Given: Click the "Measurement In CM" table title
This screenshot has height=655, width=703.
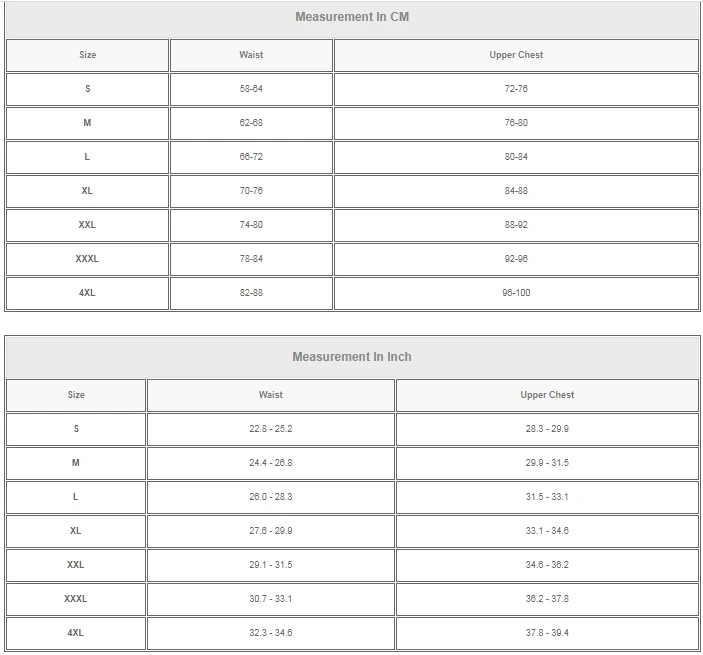Looking at the screenshot, I should click(x=352, y=17).
